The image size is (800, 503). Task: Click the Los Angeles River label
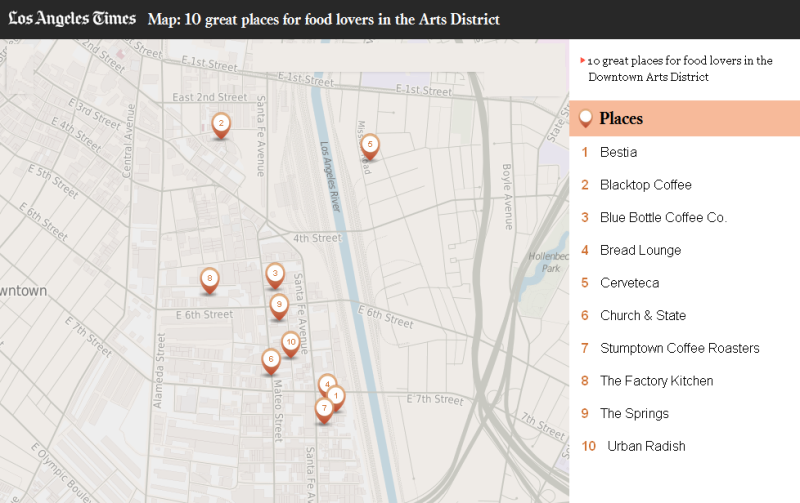click(x=330, y=176)
